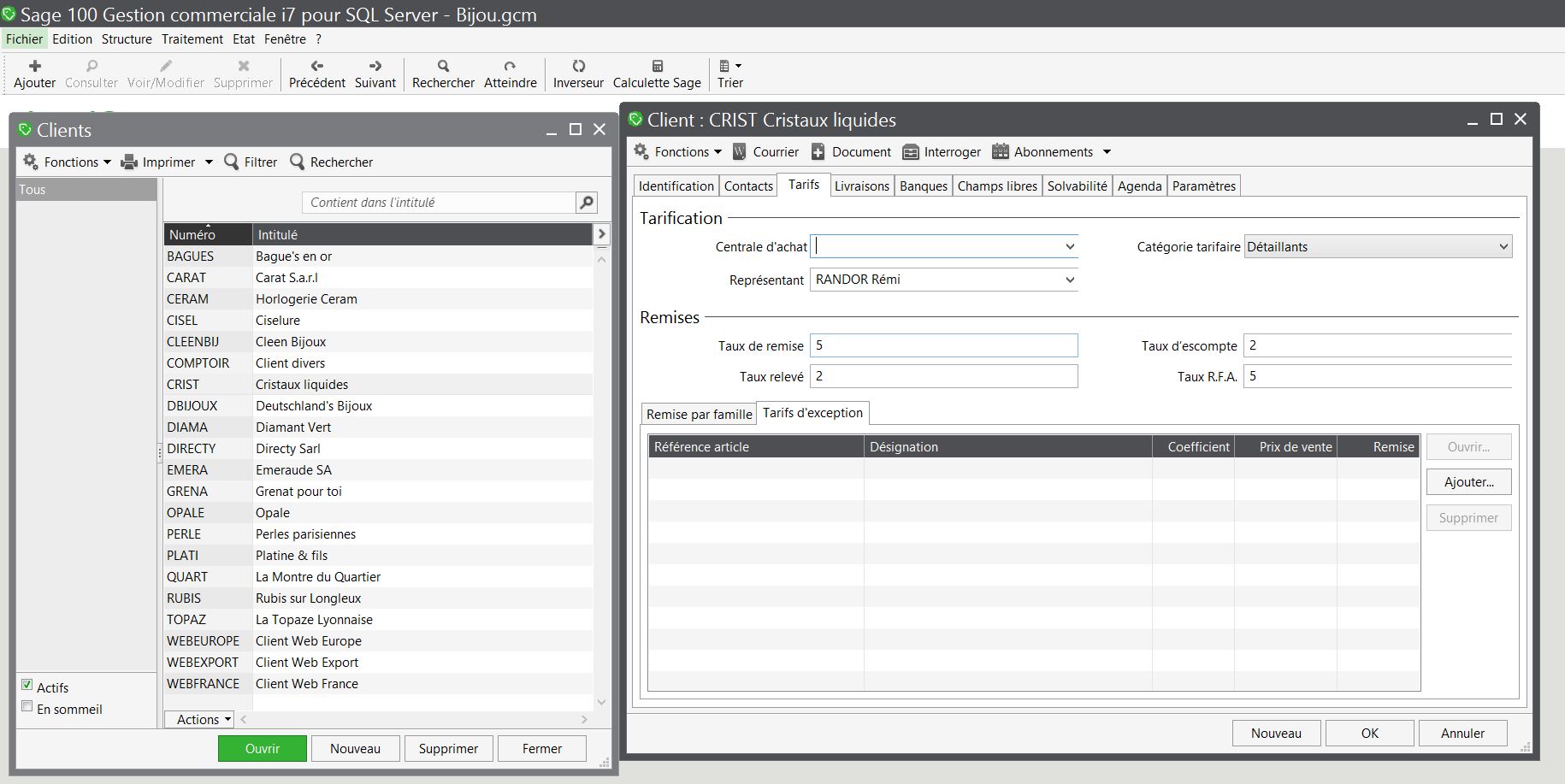Click the Taux d'escompte field

1377,345
